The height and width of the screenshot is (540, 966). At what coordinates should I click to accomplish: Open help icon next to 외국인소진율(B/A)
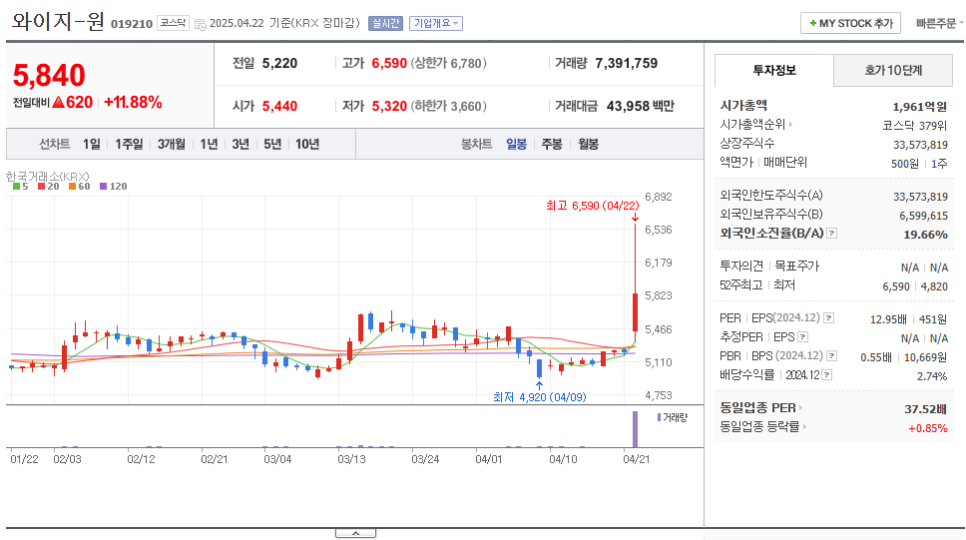pyautogui.click(x=832, y=233)
